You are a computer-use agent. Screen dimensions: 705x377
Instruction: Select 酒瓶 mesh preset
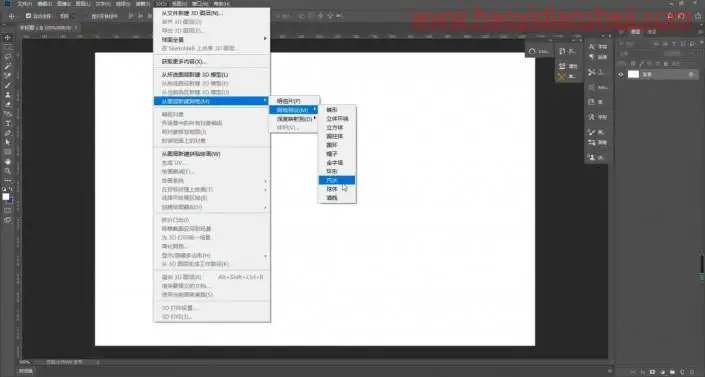[337, 197]
